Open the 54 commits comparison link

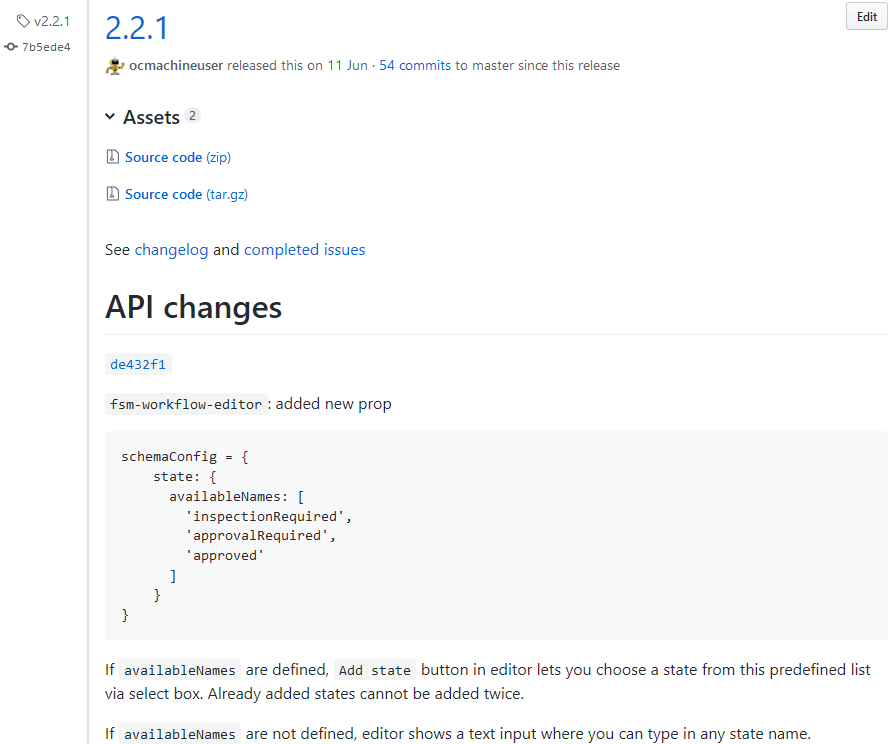pyautogui.click(x=415, y=66)
